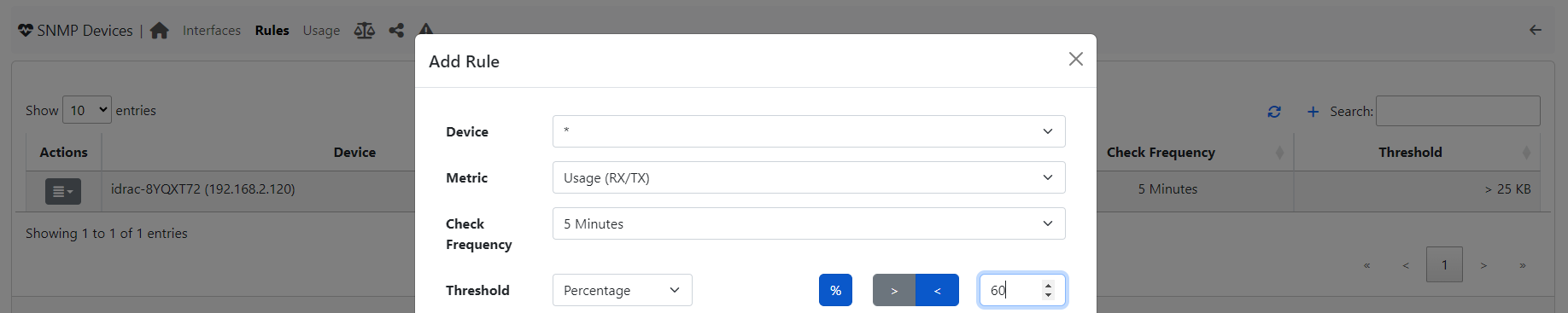Switch to the Usage tab

tap(321, 31)
